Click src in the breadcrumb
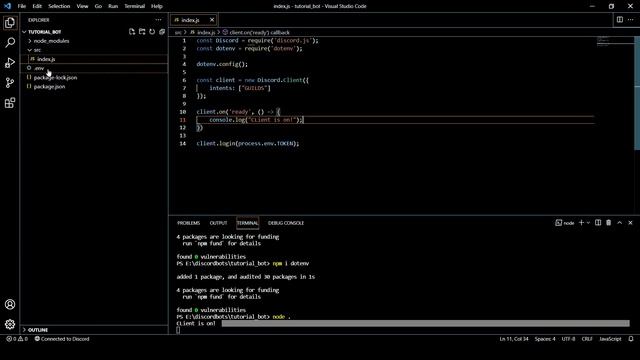Viewport: 640px width, 360px height. coord(178,32)
